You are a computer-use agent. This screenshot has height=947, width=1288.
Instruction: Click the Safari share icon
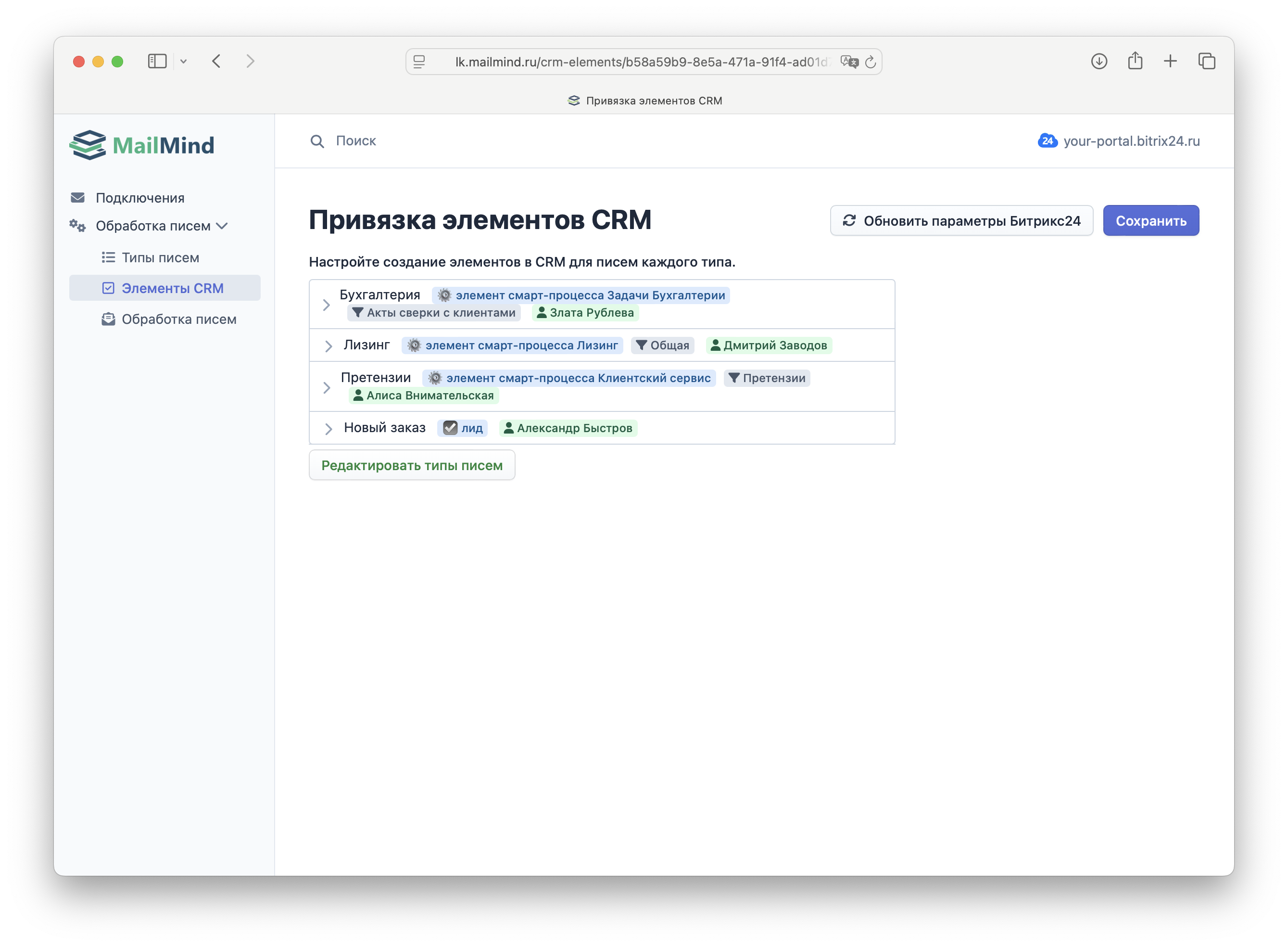coord(1135,61)
